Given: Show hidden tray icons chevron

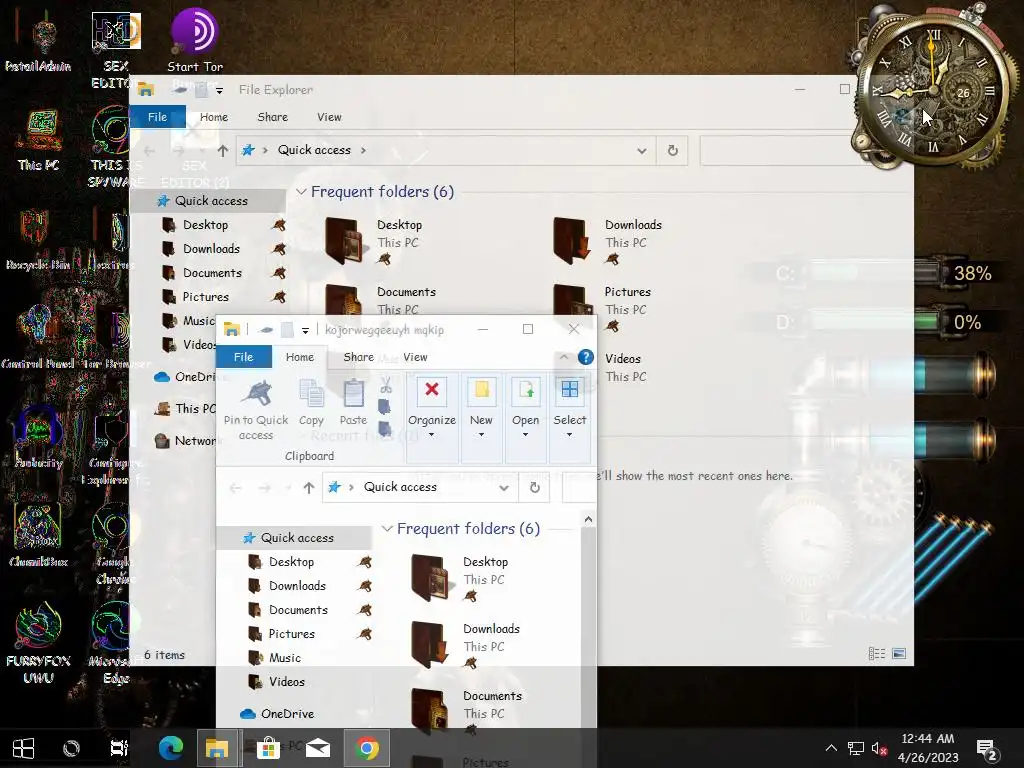Looking at the screenshot, I should (831, 748).
